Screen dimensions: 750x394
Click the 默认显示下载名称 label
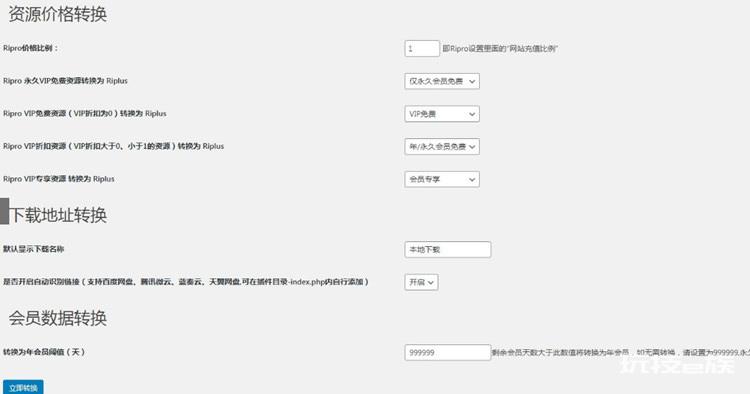point(33,249)
